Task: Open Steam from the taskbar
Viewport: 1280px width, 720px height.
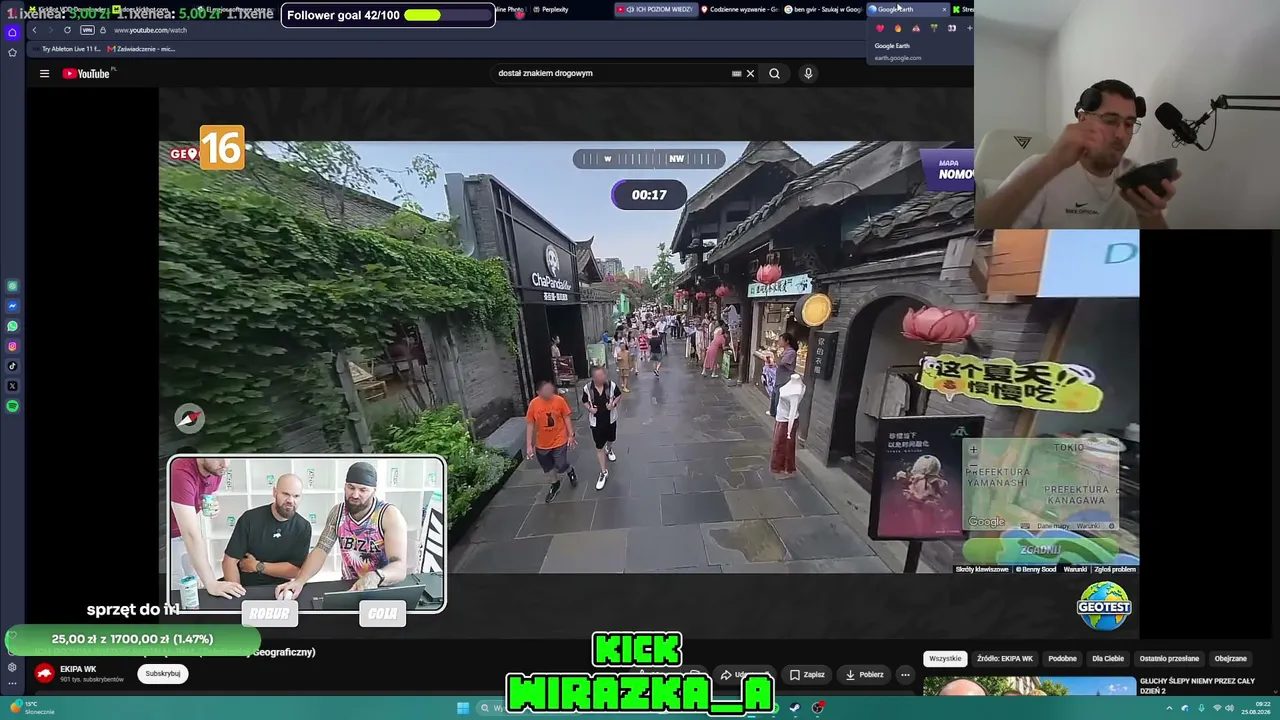Action: click(x=795, y=708)
